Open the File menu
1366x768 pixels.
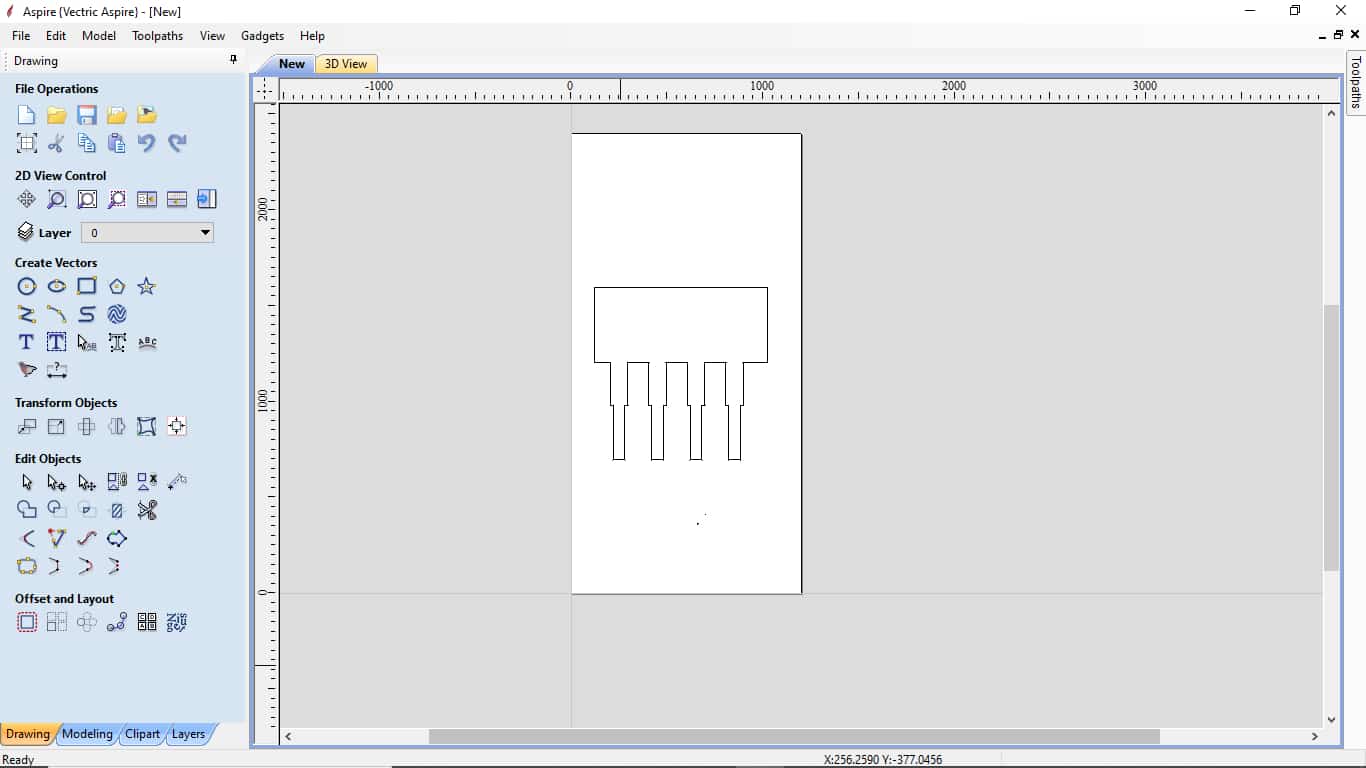pyautogui.click(x=21, y=36)
